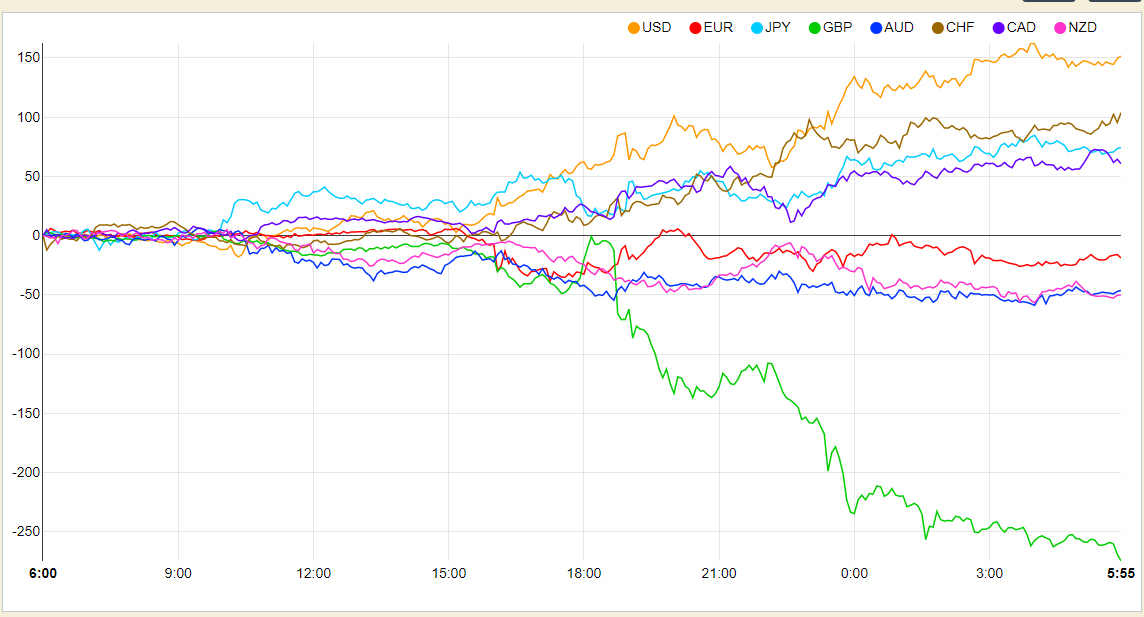The height and width of the screenshot is (617, 1144).
Task: Click the 0:00 midnight axis label
Action: click(854, 573)
